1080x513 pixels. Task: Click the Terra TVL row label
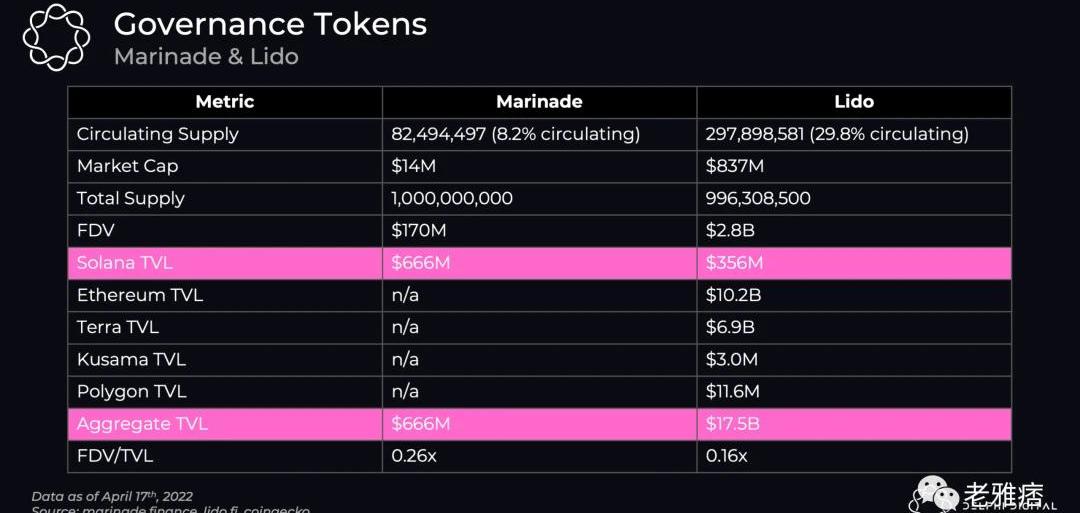point(118,327)
